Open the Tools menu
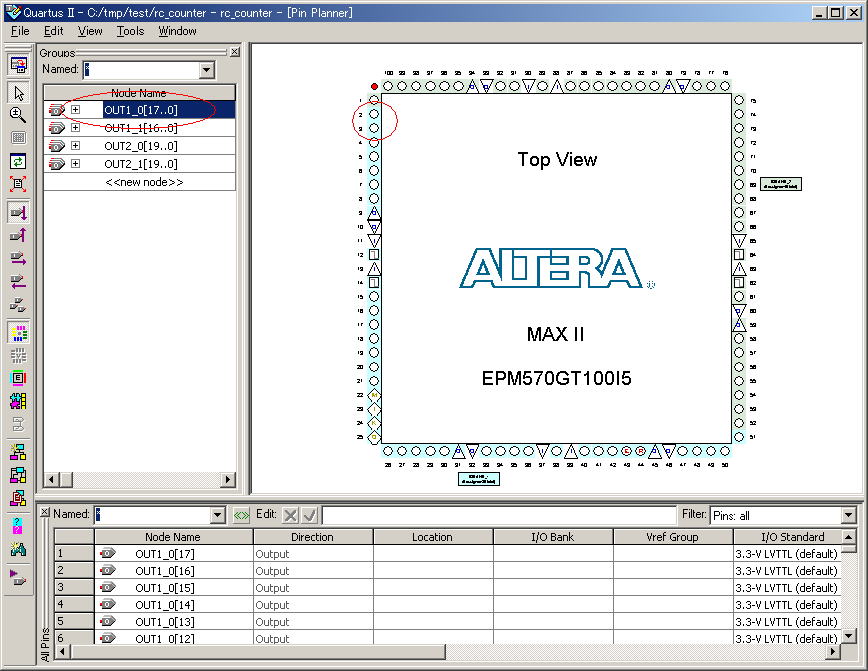Image resolution: width=868 pixels, height=671 pixels. (130, 31)
